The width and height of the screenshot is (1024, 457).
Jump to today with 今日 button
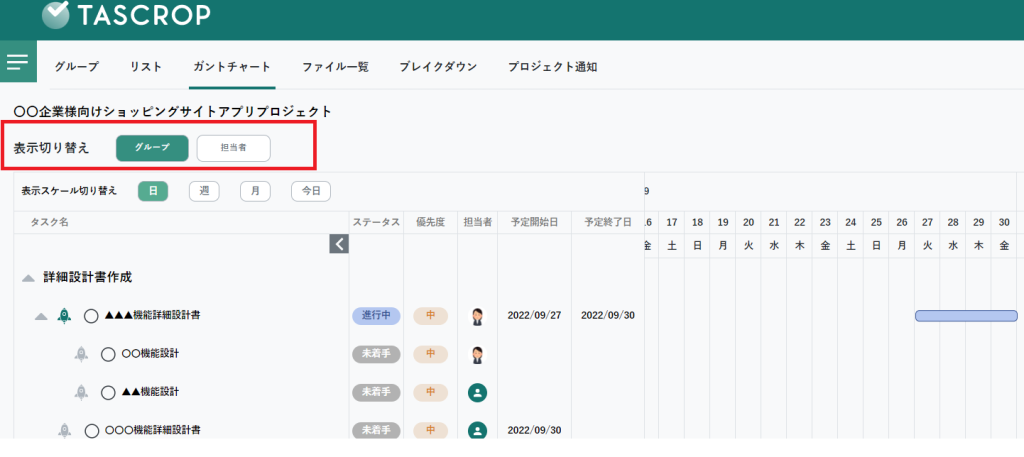click(311, 191)
